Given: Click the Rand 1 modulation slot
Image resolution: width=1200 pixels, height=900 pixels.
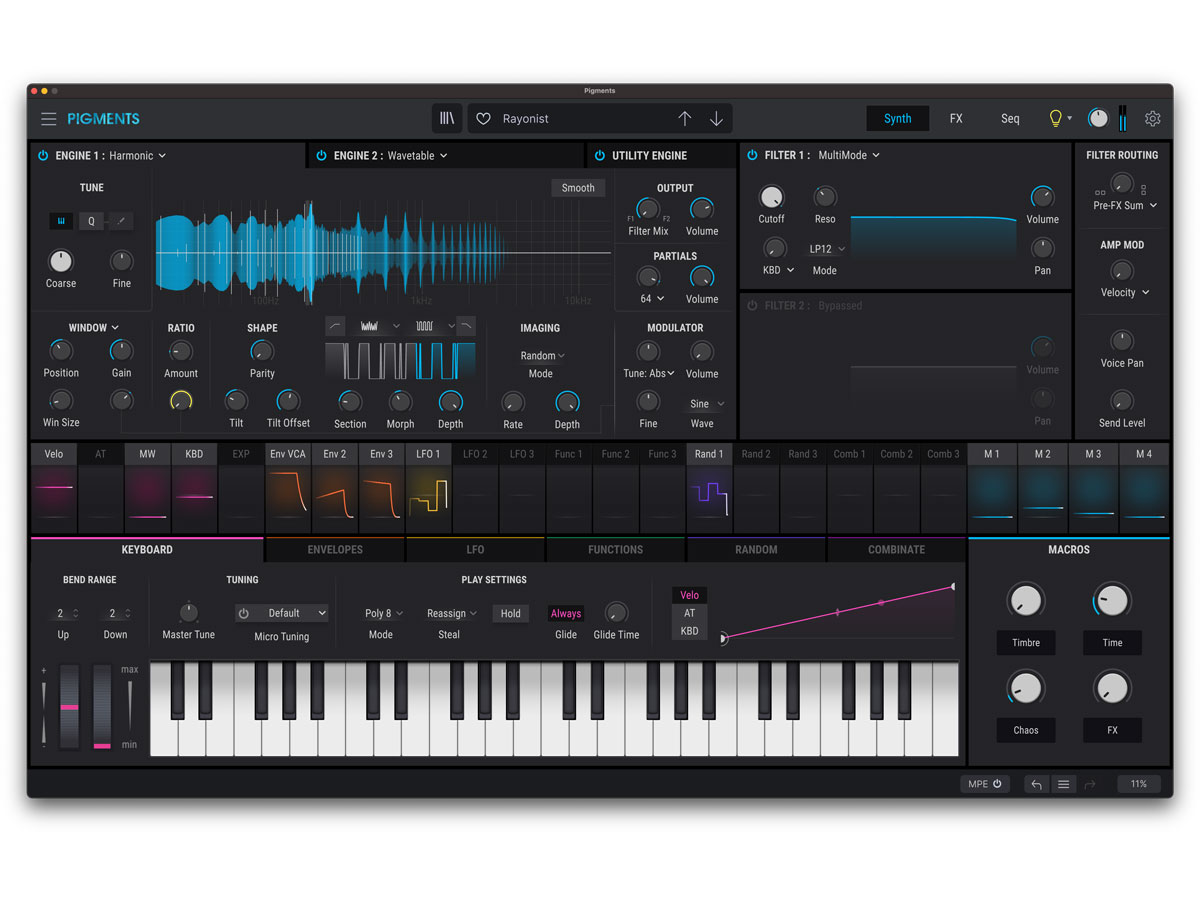Looking at the screenshot, I should [x=708, y=488].
